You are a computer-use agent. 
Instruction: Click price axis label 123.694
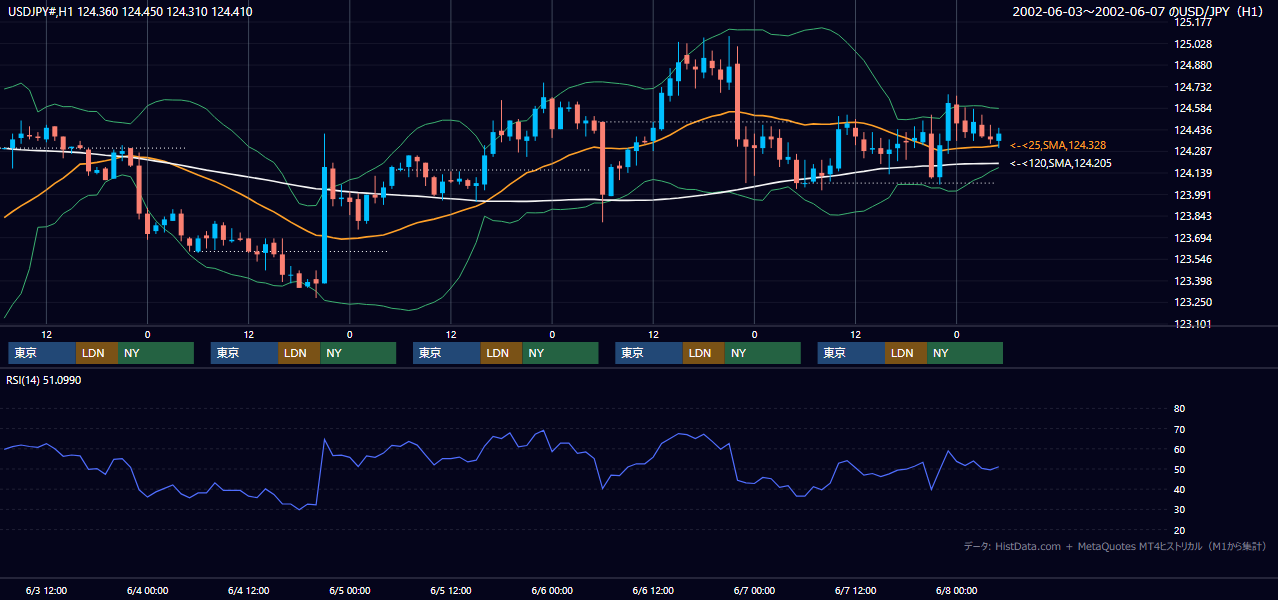[1193, 238]
